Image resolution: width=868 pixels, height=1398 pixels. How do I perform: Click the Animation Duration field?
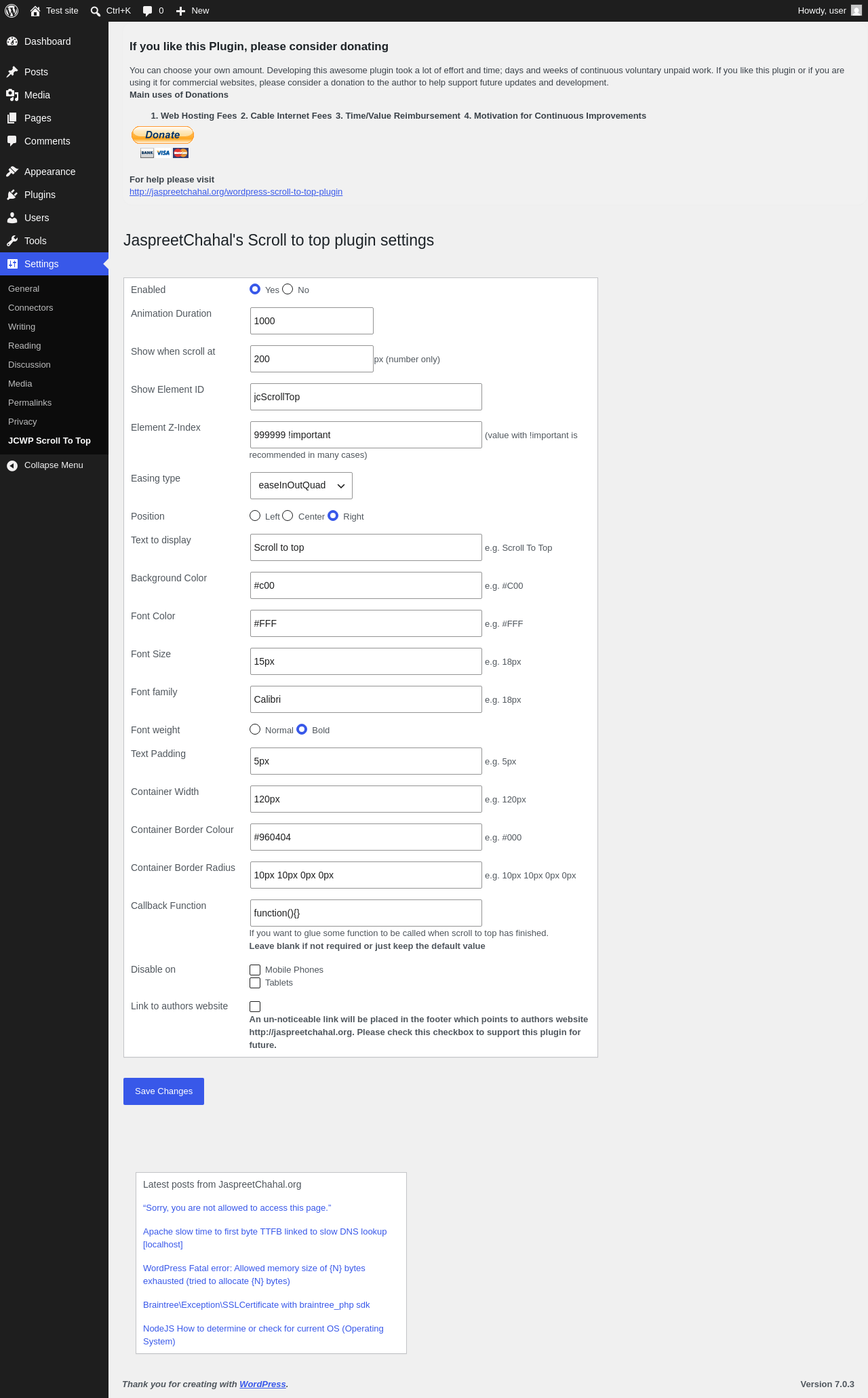point(312,321)
